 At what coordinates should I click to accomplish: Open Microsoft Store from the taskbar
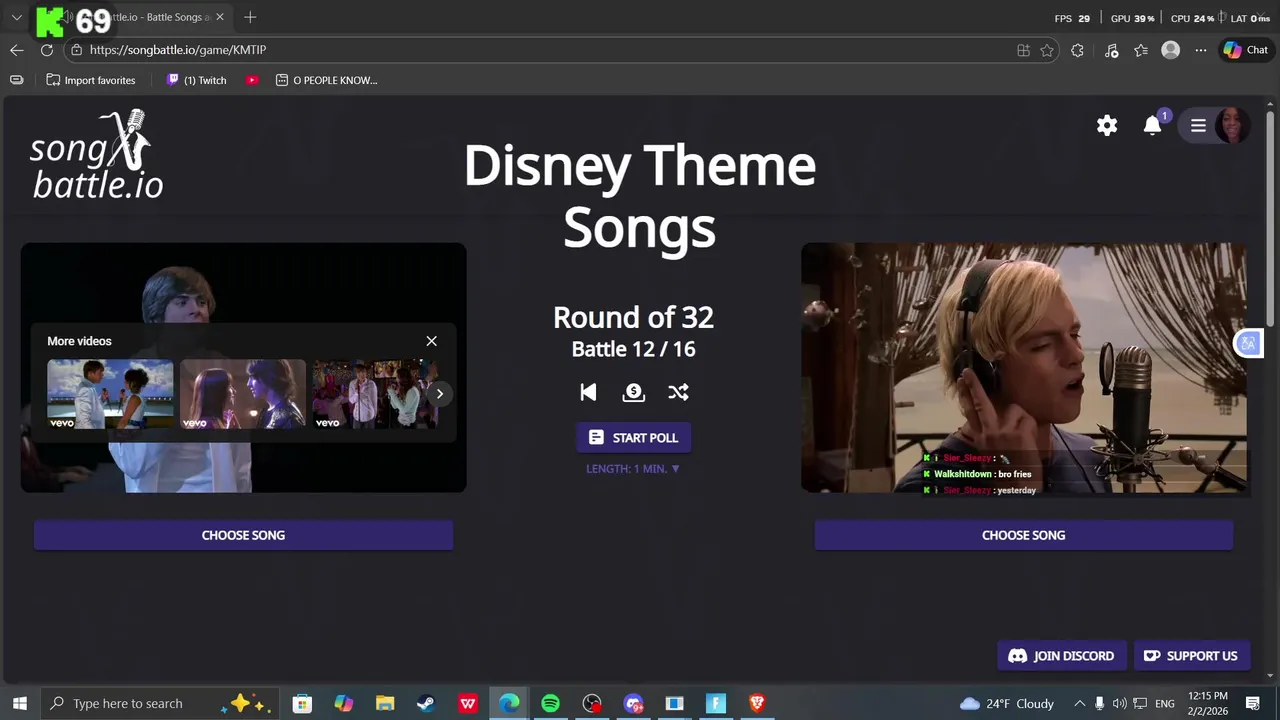pos(302,703)
